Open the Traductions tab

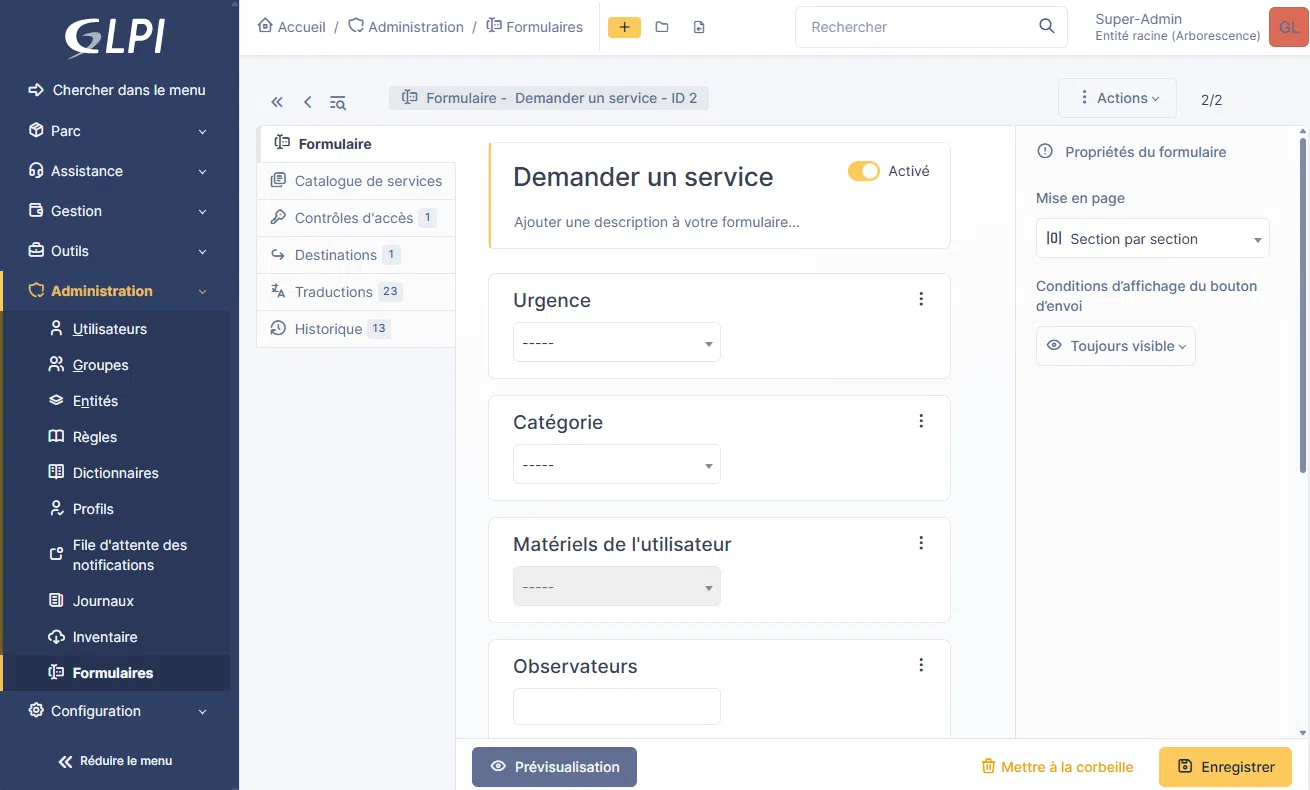tap(334, 292)
